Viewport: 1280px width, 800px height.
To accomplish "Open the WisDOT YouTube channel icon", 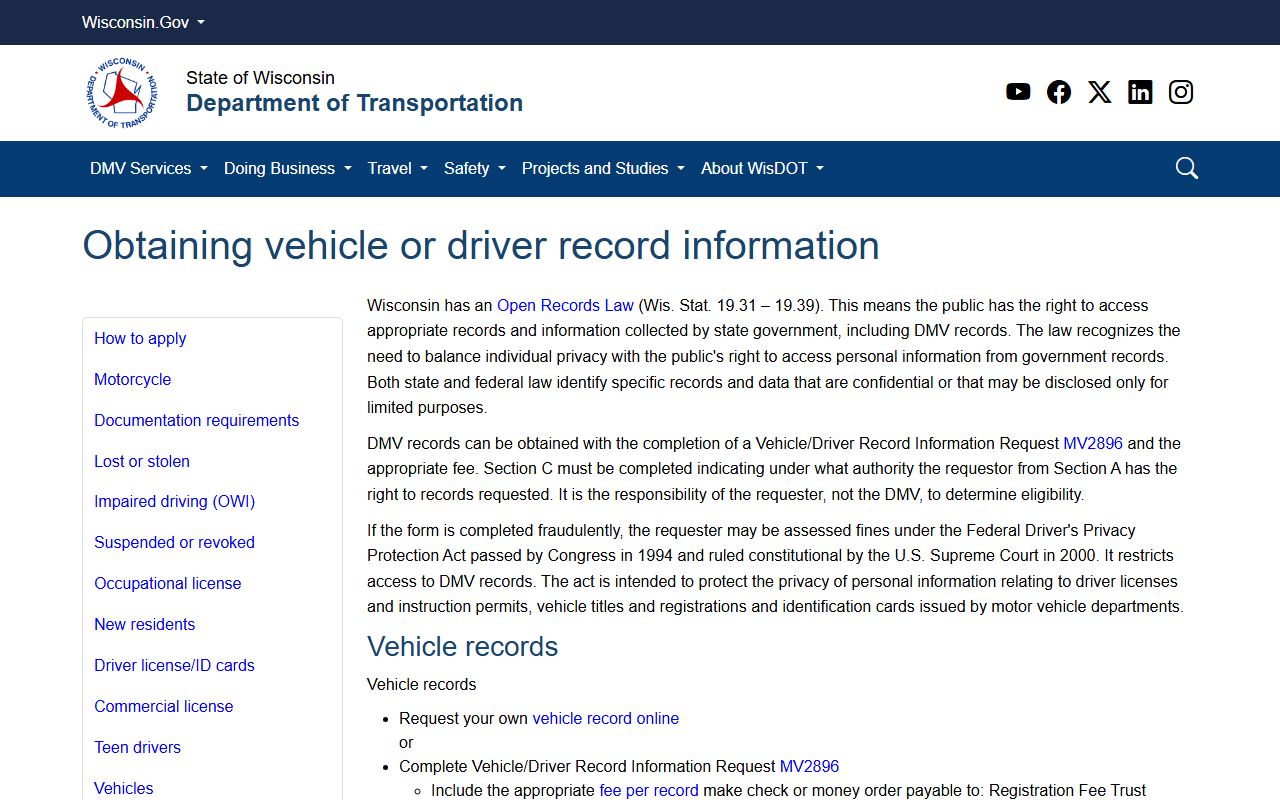I will coord(1018,92).
